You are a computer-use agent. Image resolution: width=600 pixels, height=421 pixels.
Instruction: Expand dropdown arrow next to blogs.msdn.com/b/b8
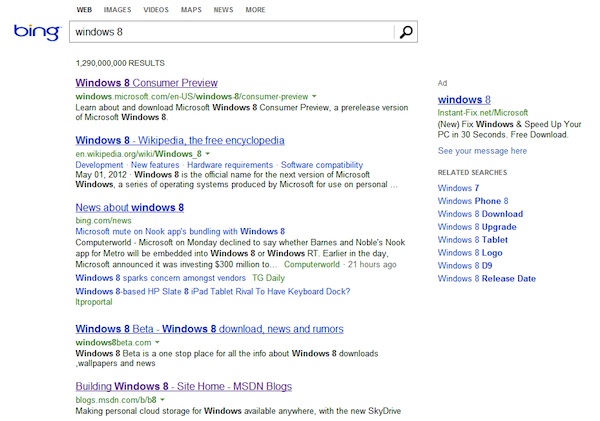[x=163, y=400]
